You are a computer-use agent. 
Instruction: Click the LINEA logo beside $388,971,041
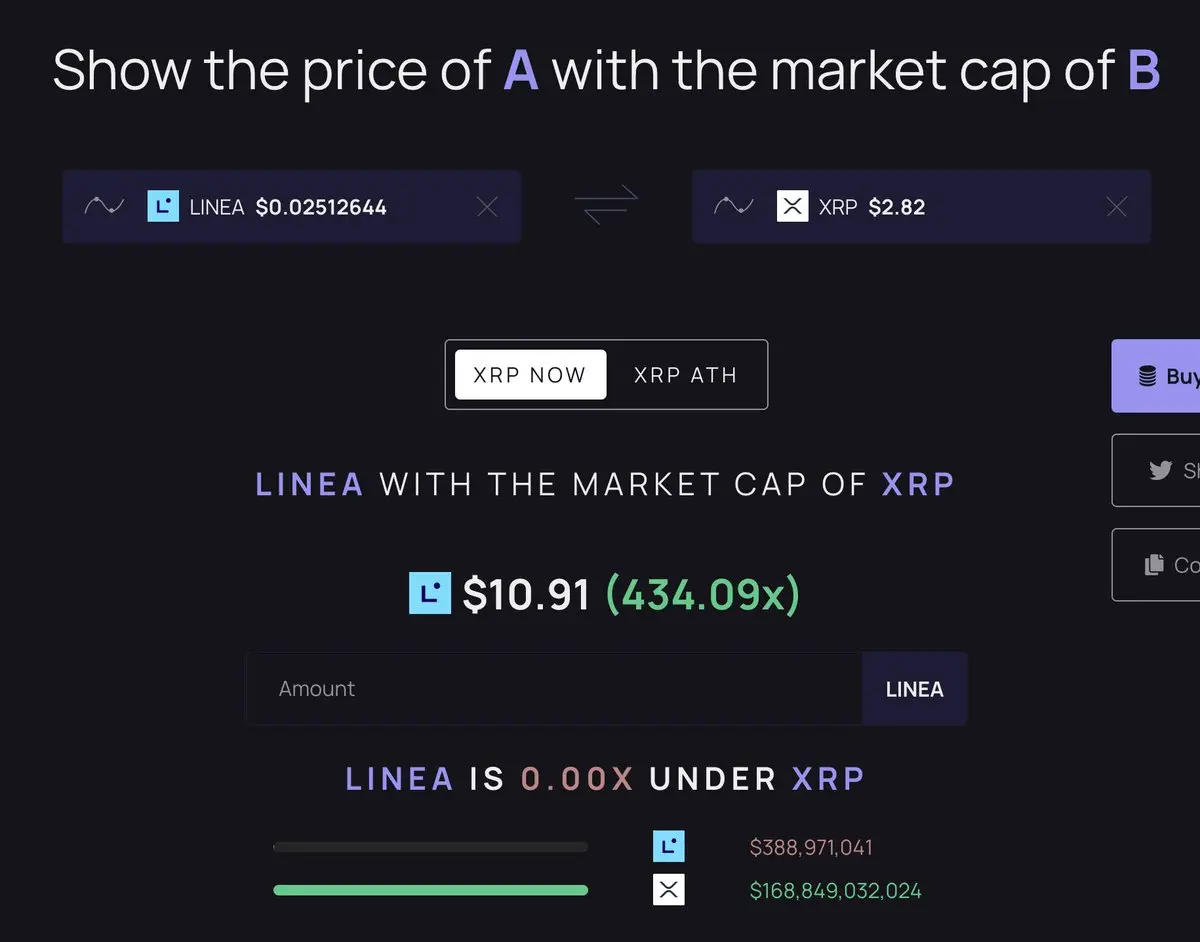click(x=668, y=847)
